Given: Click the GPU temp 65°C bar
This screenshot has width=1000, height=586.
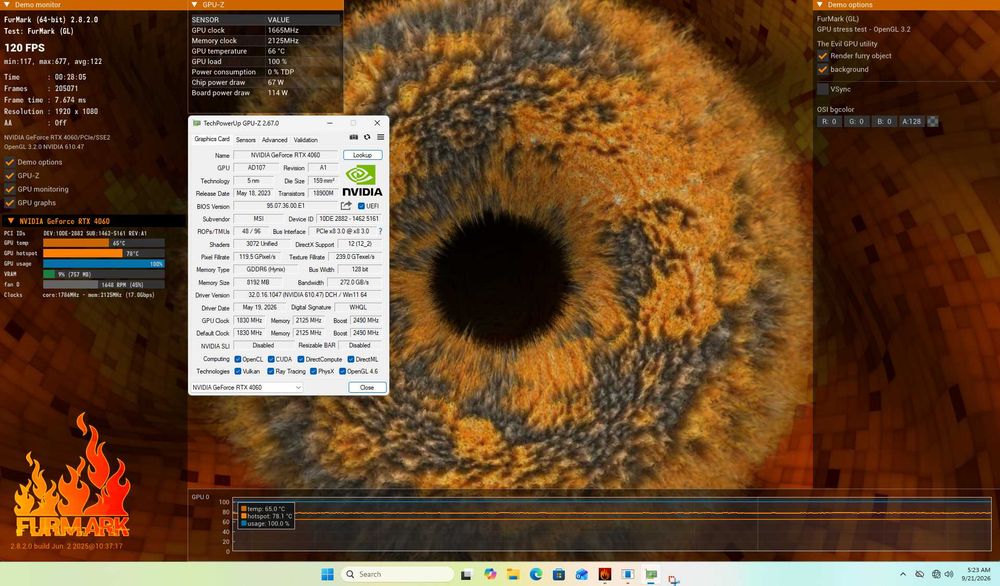Looking at the screenshot, I should (x=104, y=243).
